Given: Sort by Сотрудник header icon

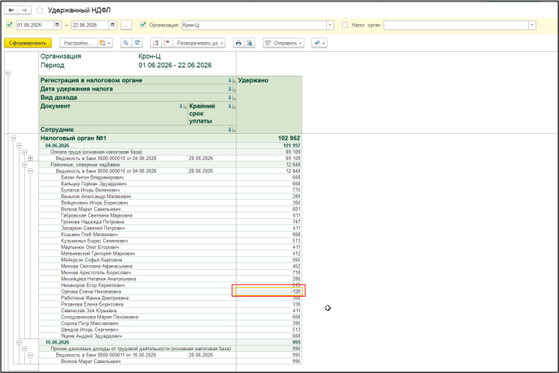Looking at the screenshot, I should tap(232, 130).
